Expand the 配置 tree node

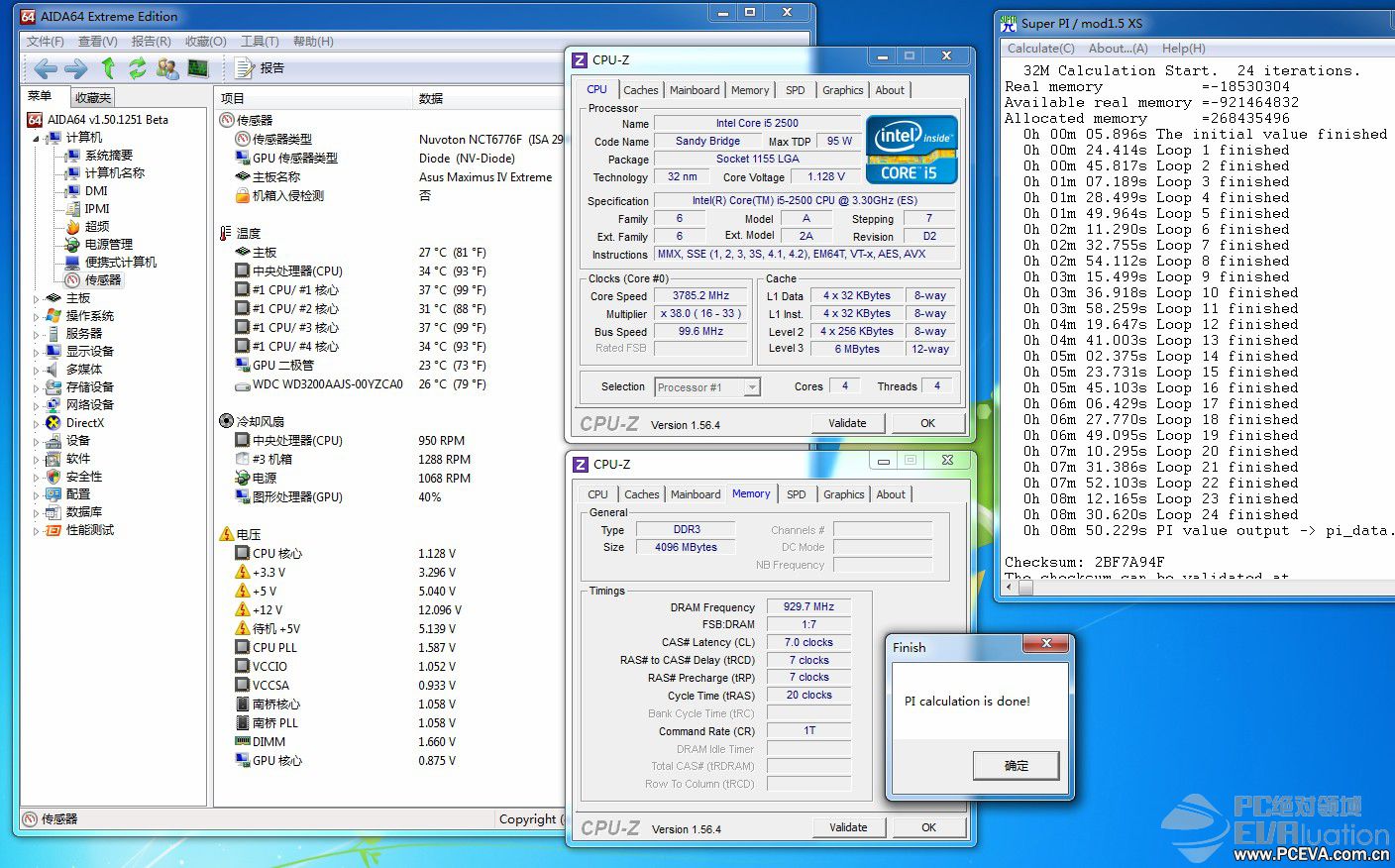37,494
